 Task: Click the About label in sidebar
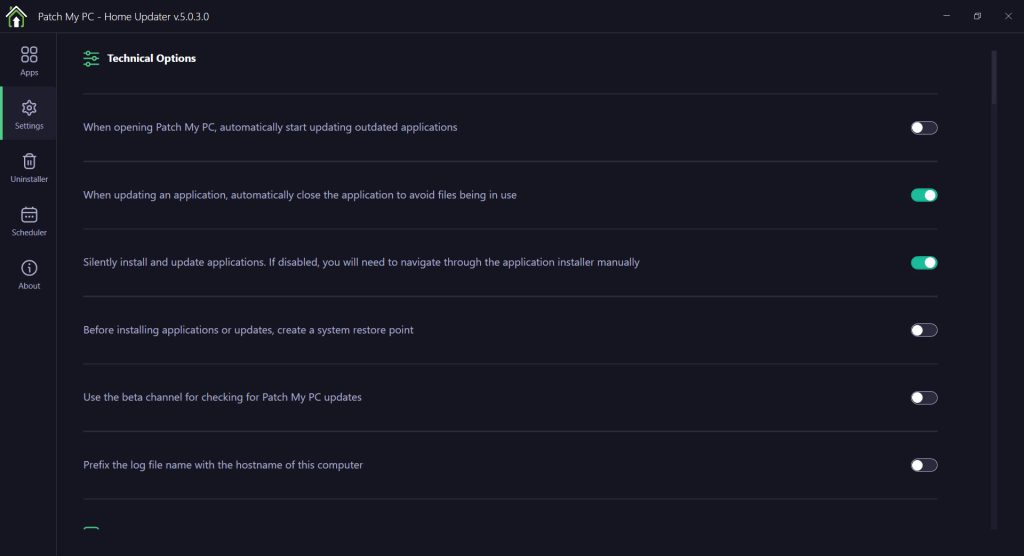click(29, 286)
